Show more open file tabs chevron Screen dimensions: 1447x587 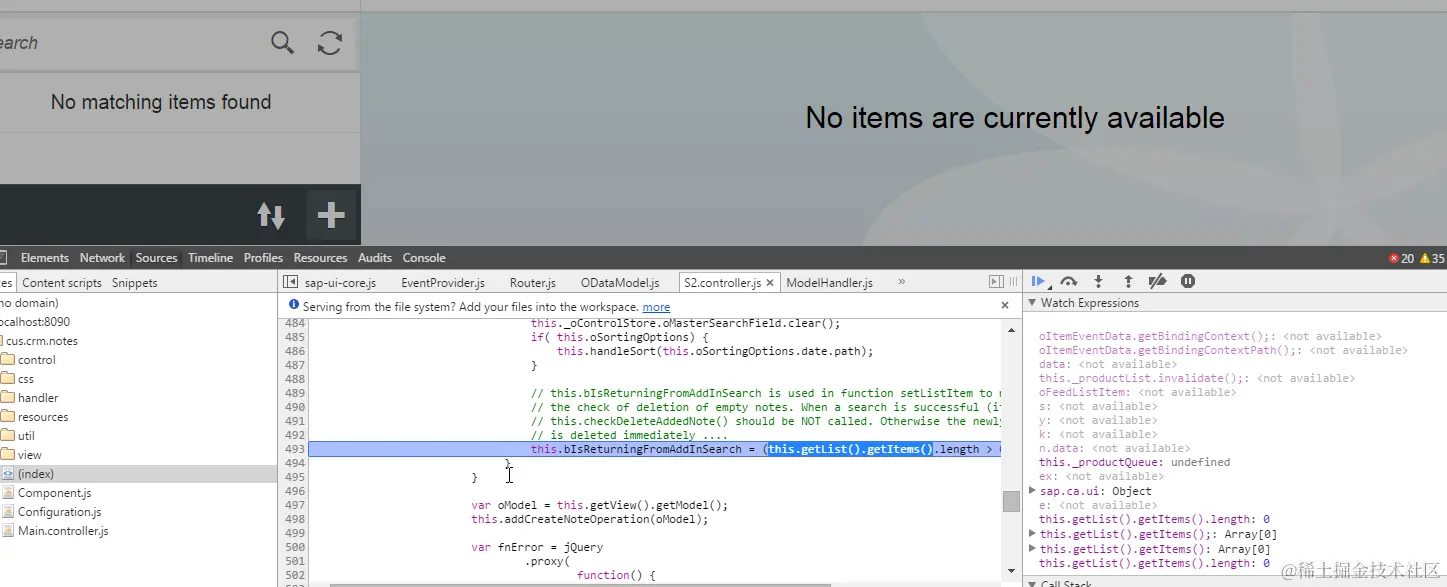[902, 282]
